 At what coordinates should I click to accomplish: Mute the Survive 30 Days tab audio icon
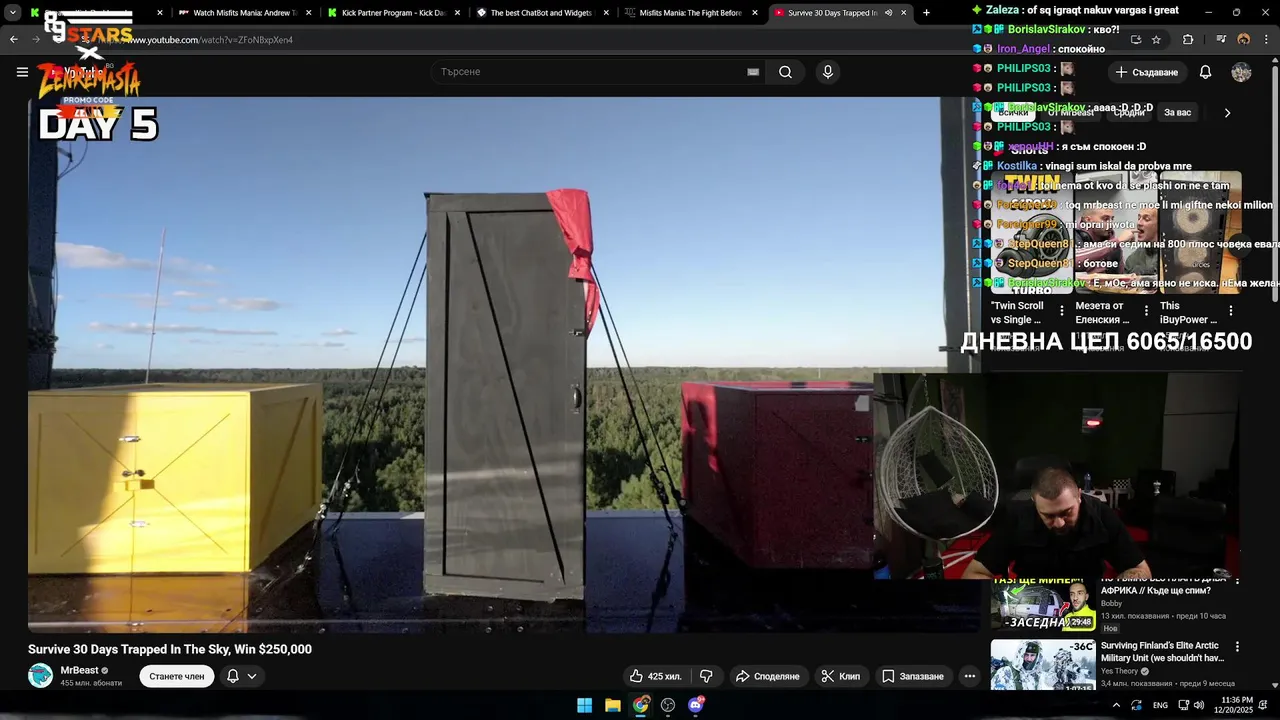coord(888,13)
